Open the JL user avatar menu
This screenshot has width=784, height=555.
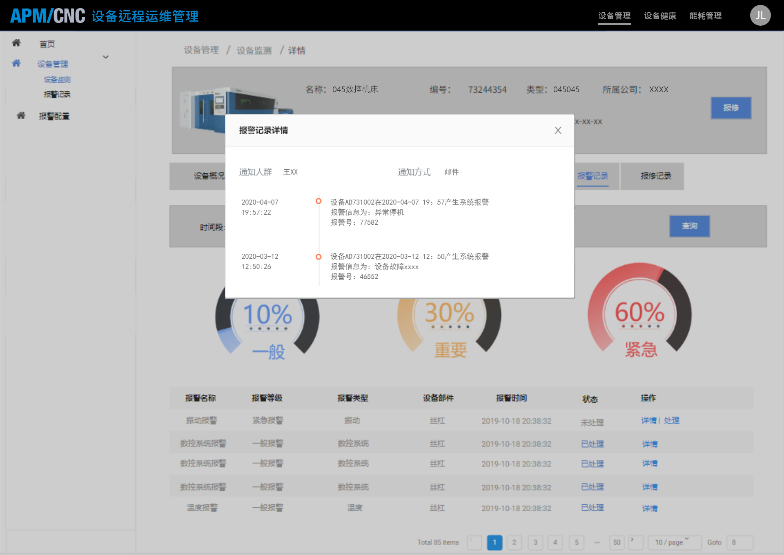[760, 16]
